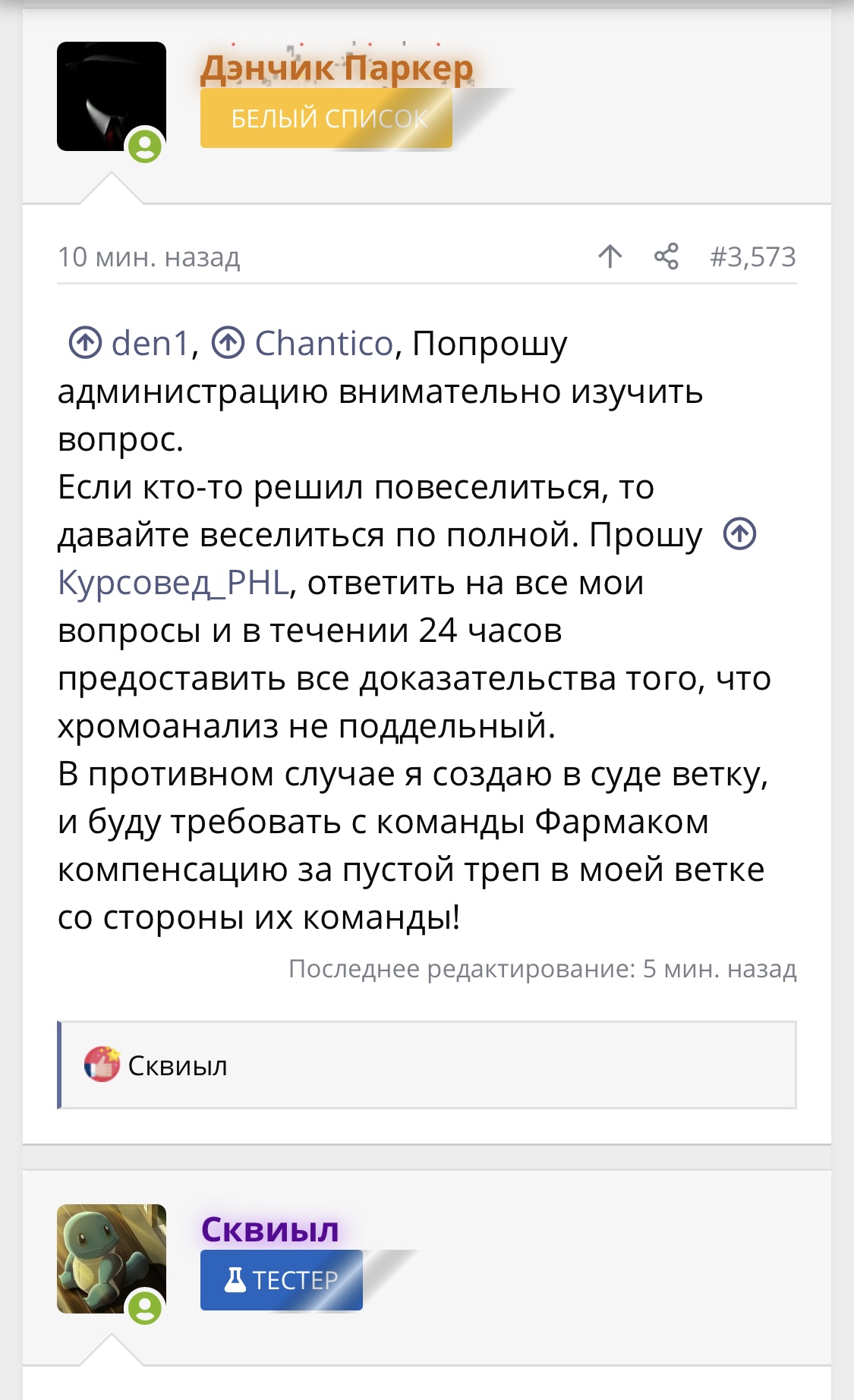The width and height of the screenshot is (854, 1400).
Task: Click the share icon on post #3,573
Action: [666, 256]
